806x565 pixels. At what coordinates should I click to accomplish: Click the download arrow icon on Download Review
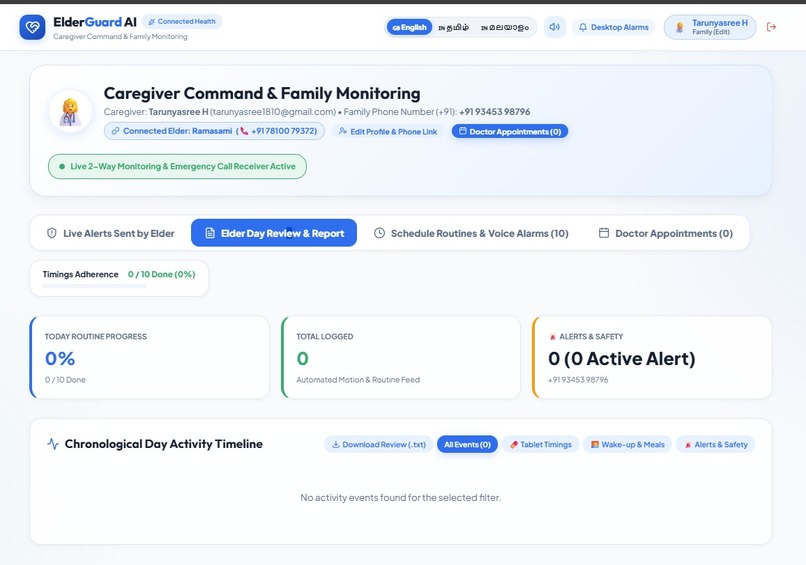(336, 444)
